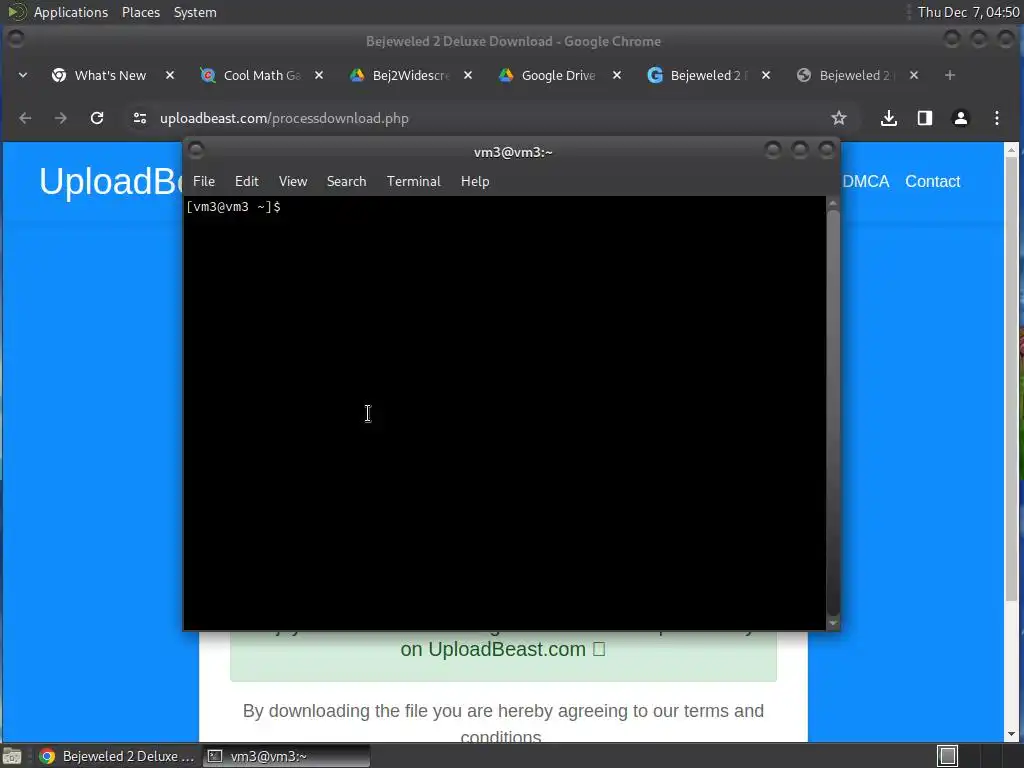Screen dimensions: 1024x768
Task: Click the clock in top panel
Action: pyautogui.click(x=968, y=12)
